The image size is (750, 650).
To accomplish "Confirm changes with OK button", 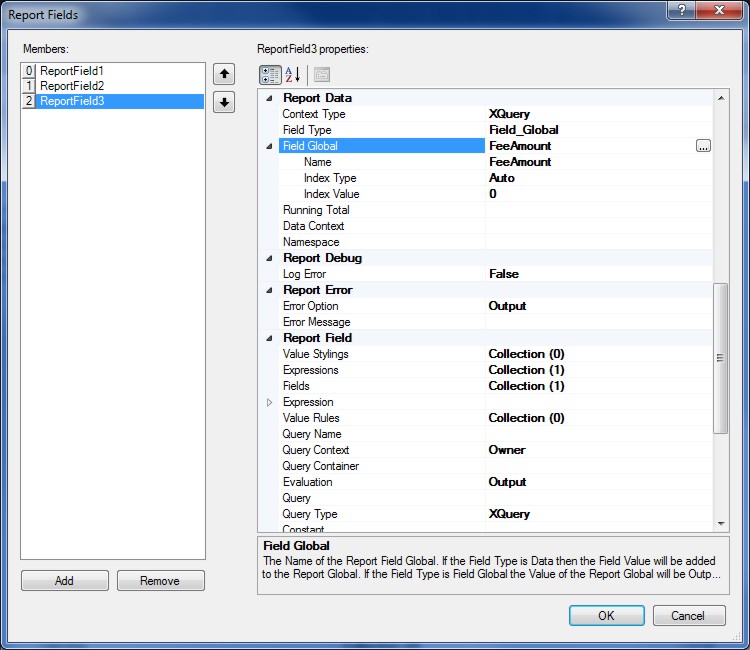I will click(x=606, y=615).
